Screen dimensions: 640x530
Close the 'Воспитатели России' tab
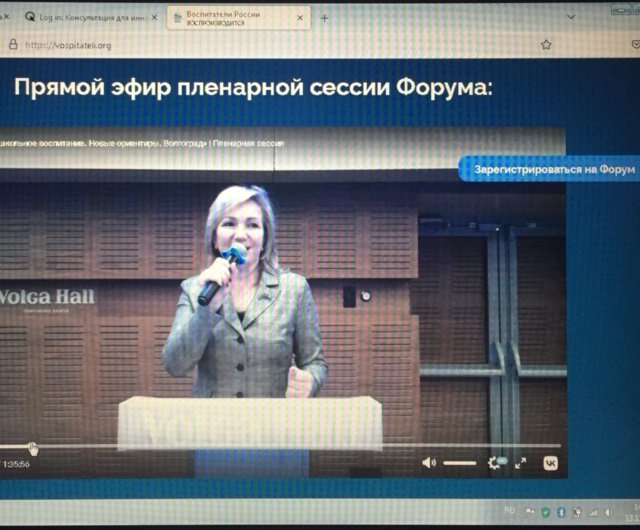click(300, 18)
